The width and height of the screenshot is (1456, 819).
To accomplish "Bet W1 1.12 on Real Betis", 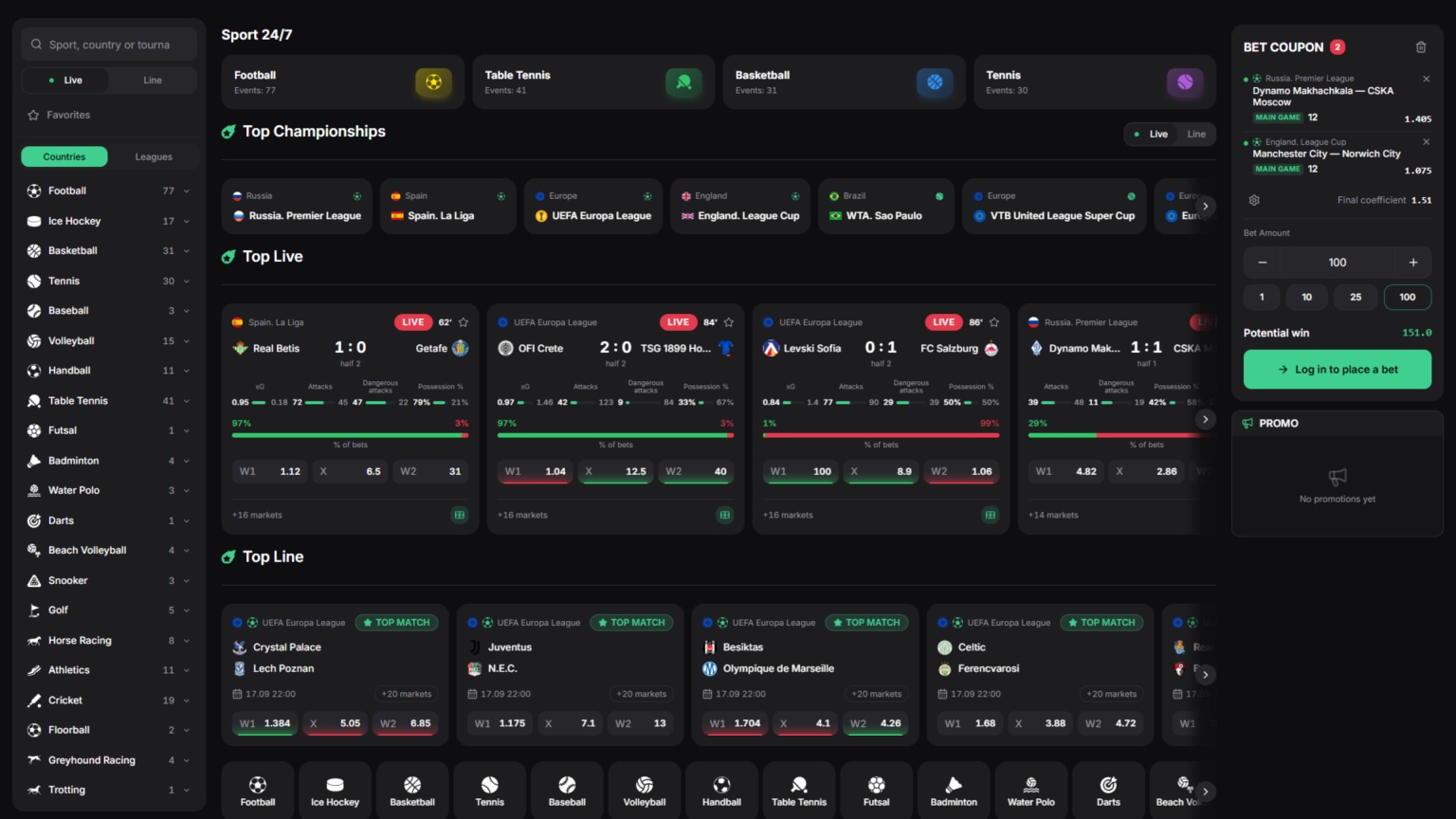I will pyautogui.click(x=269, y=471).
